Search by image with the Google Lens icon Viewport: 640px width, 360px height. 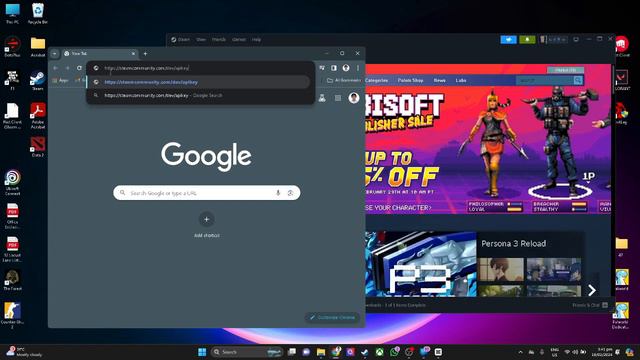[291, 193]
